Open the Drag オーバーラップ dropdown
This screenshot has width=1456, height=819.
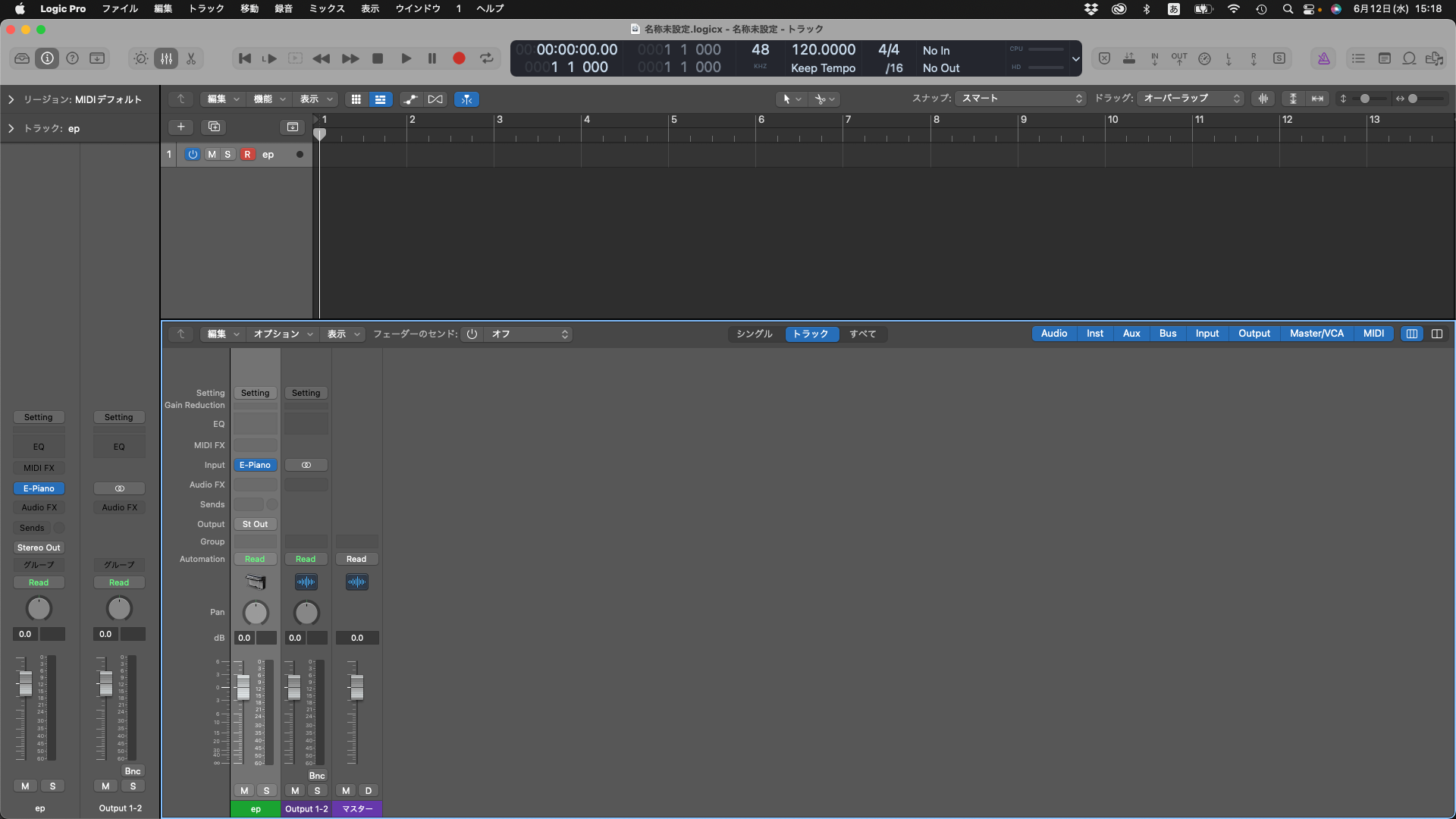pos(1191,99)
